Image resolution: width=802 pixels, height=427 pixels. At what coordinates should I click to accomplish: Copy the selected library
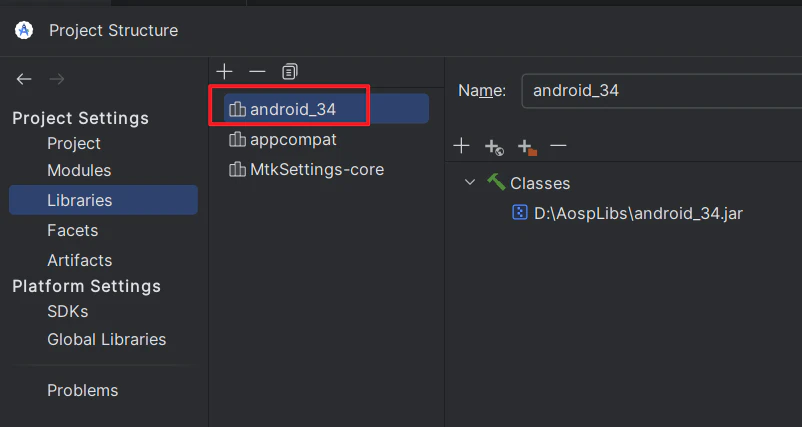coord(289,72)
